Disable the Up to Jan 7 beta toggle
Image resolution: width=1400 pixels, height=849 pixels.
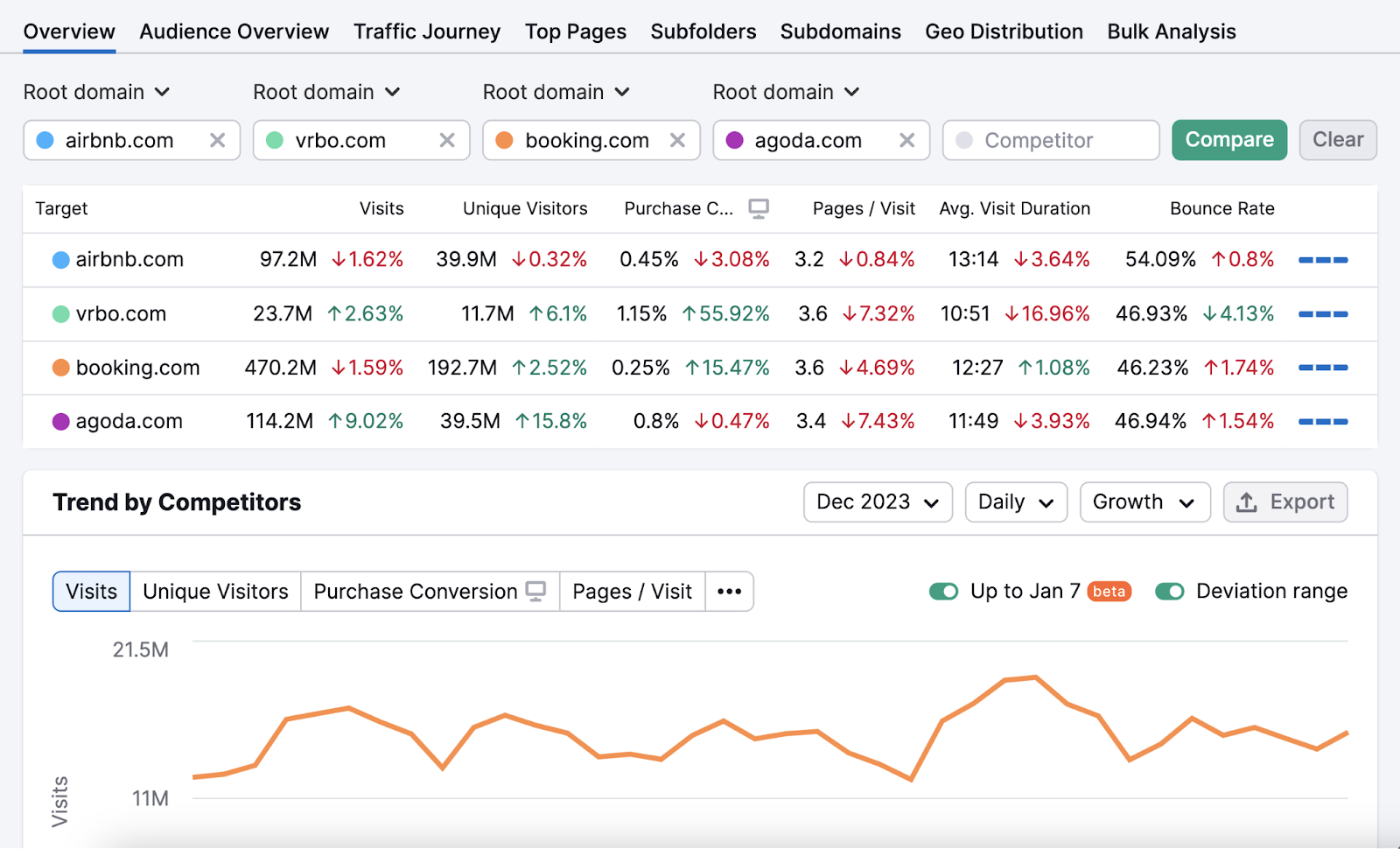point(943,591)
